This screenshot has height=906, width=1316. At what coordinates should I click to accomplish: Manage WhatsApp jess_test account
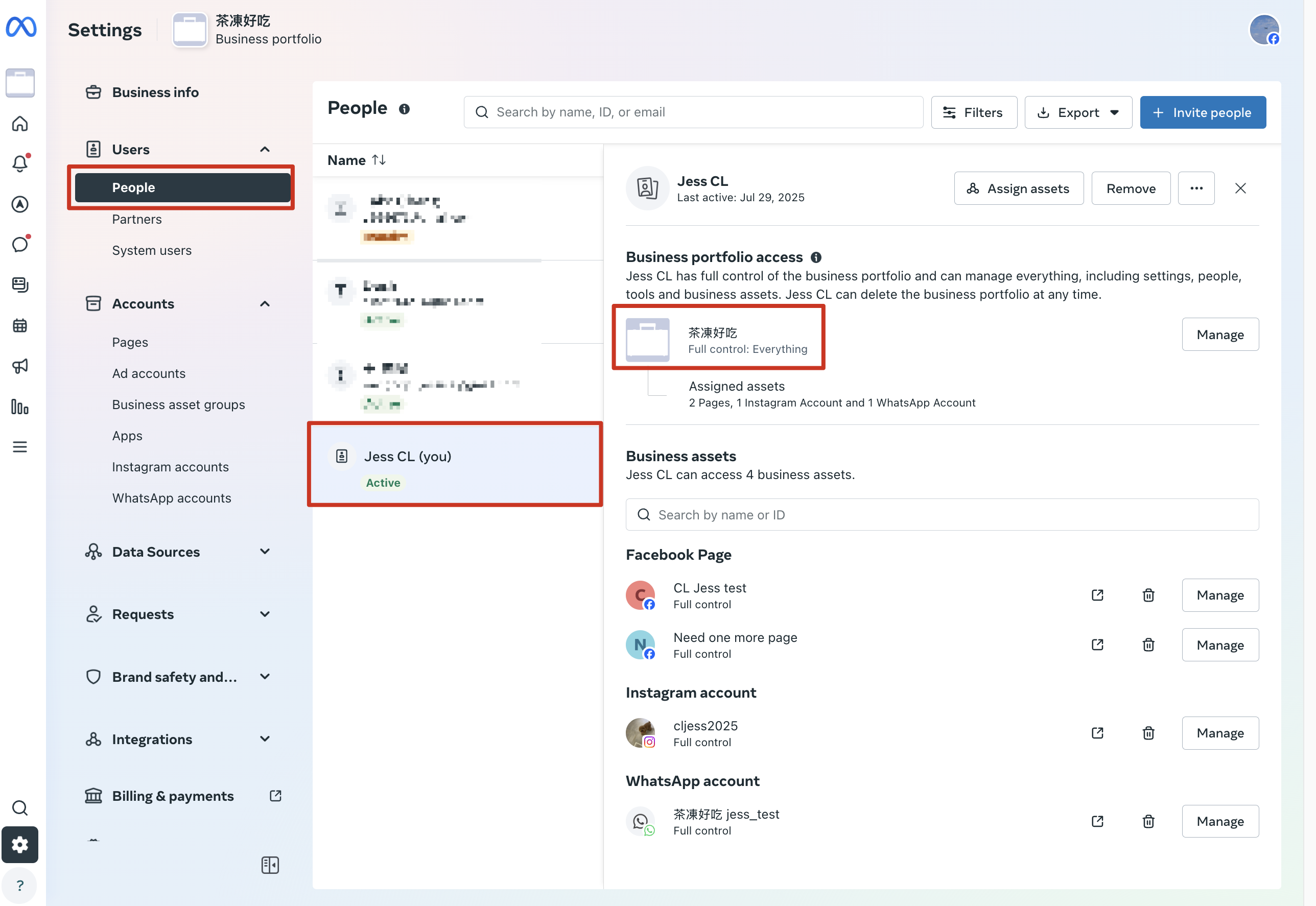[x=1219, y=821]
